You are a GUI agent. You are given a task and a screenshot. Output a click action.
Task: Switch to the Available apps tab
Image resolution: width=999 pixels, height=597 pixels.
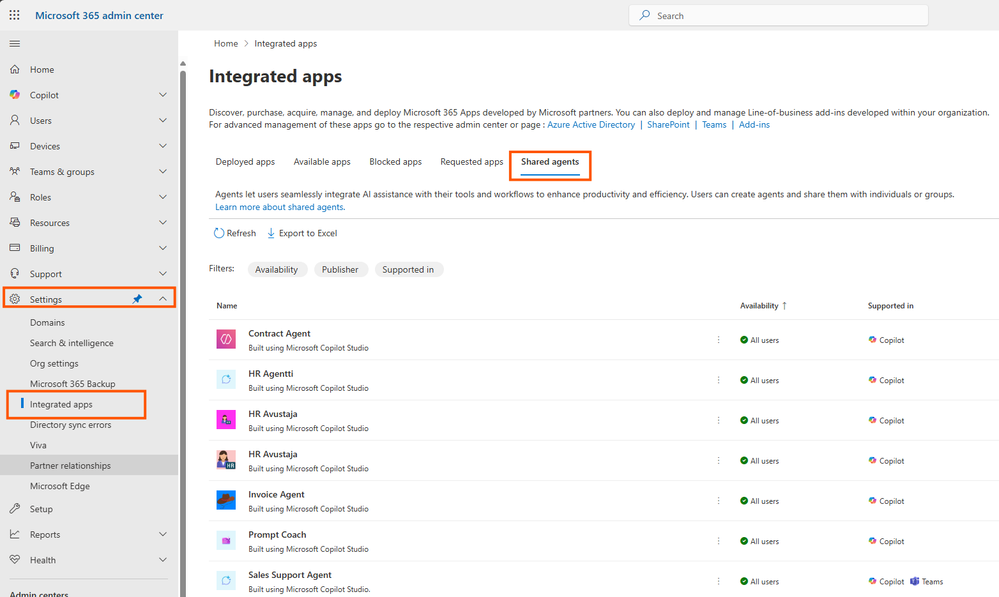[x=322, y=162]
